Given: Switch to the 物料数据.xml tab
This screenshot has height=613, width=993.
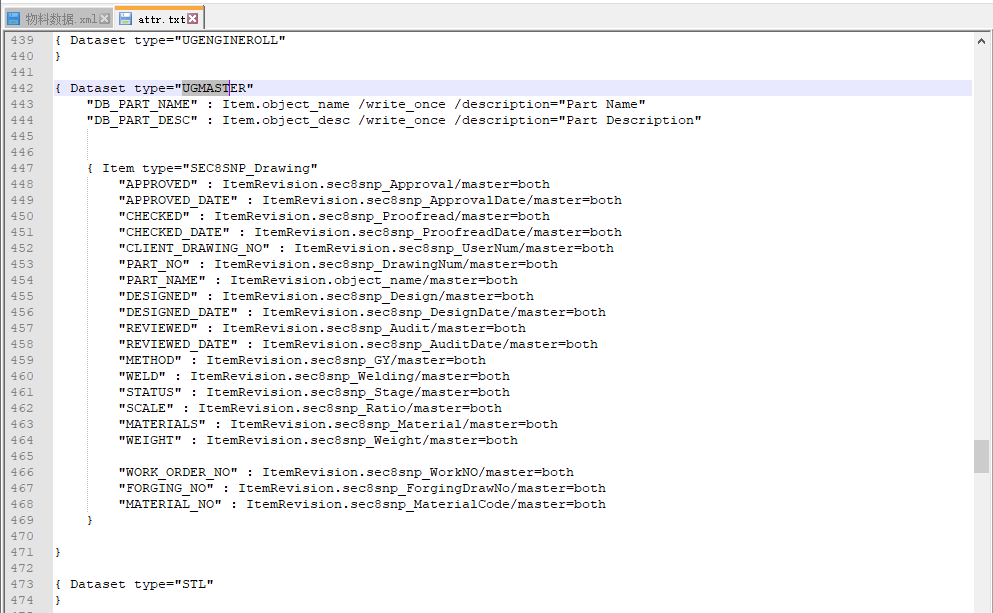Looking at the screenshot, I should tap(59, 19).
